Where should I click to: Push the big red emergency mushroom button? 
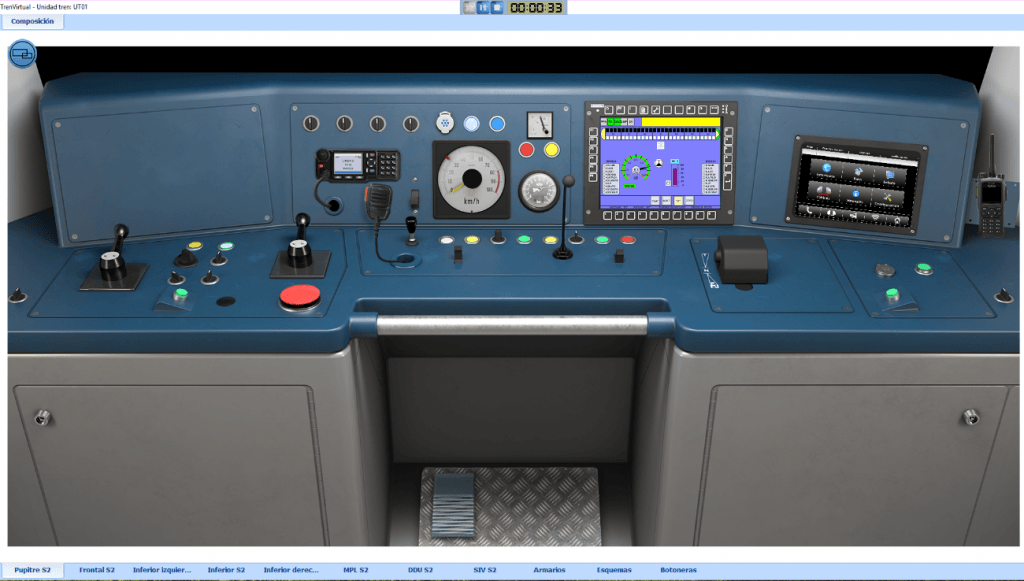[300, 297]
